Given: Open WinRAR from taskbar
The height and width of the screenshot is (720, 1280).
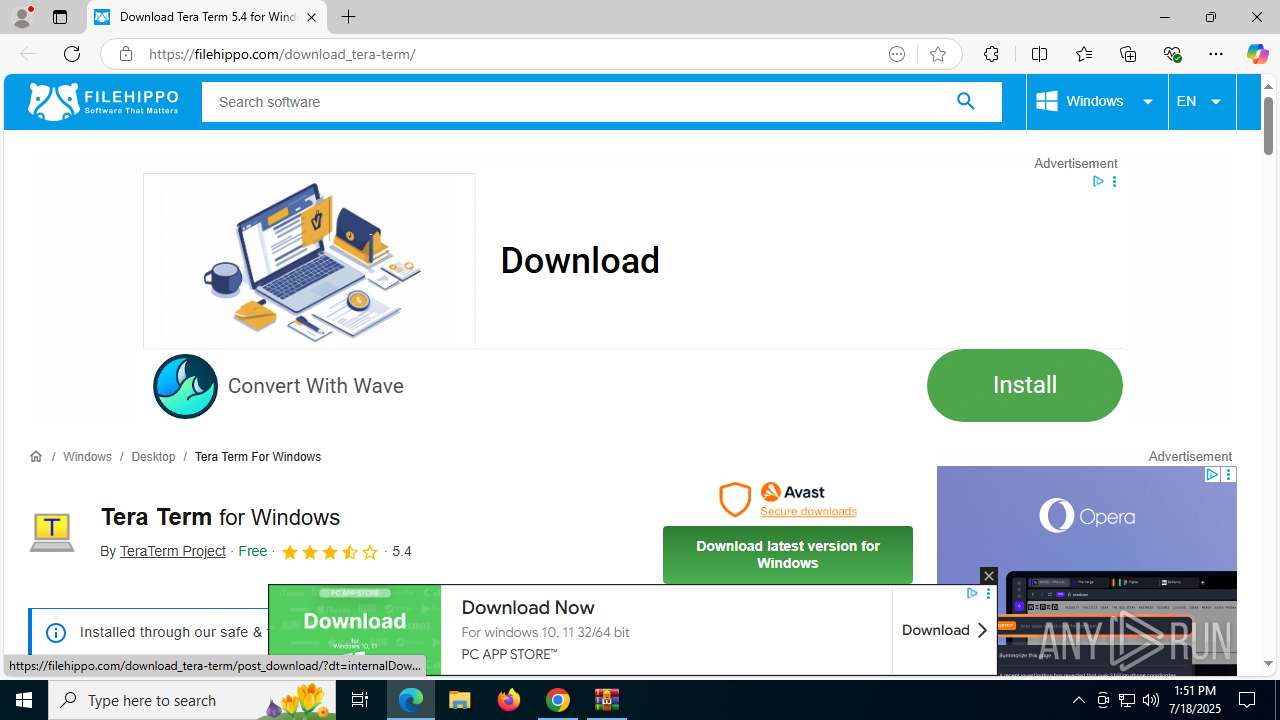Looking at the screenshot, I should [x=607, y=700].
